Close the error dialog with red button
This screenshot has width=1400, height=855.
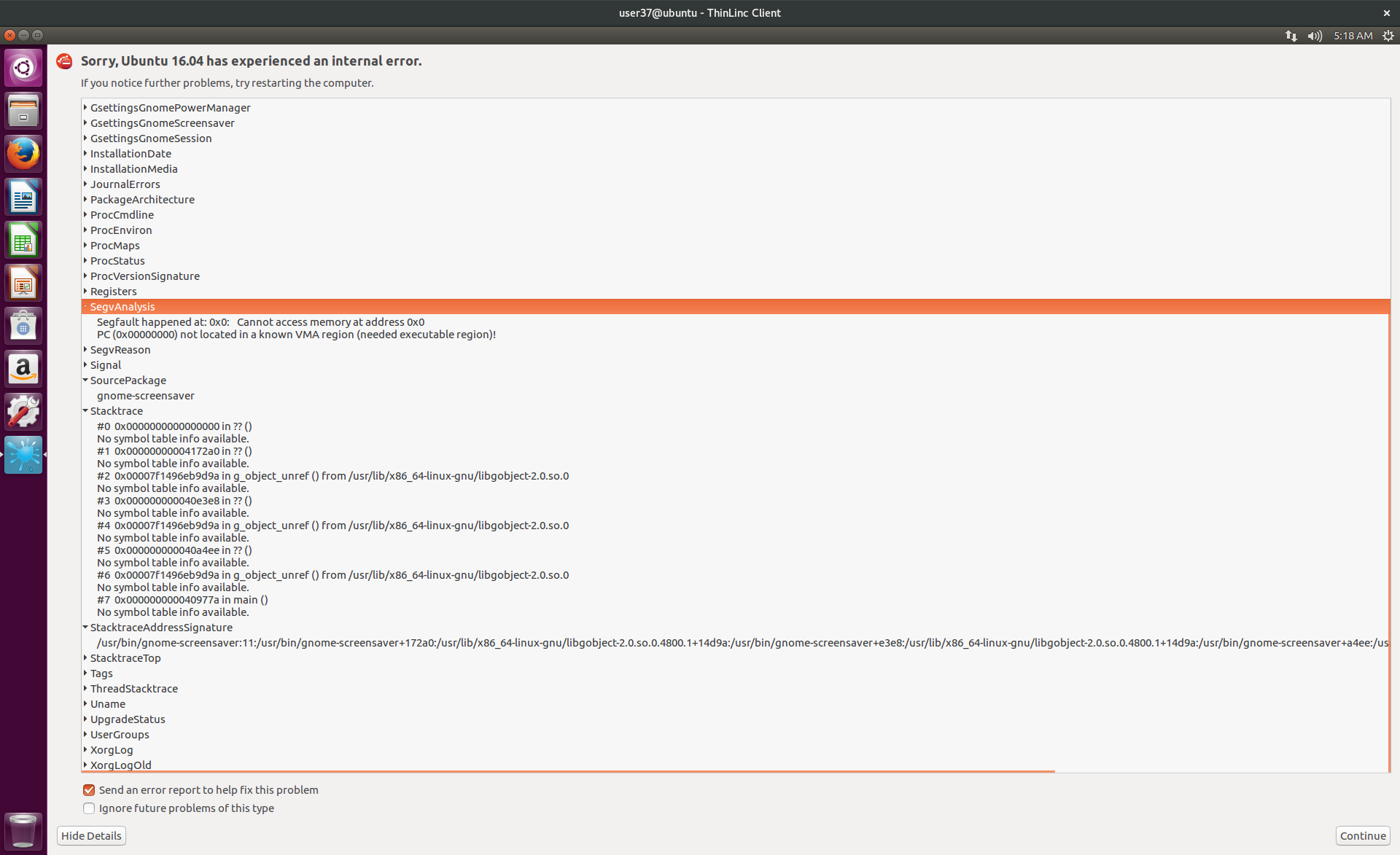[x=9, y=35]
